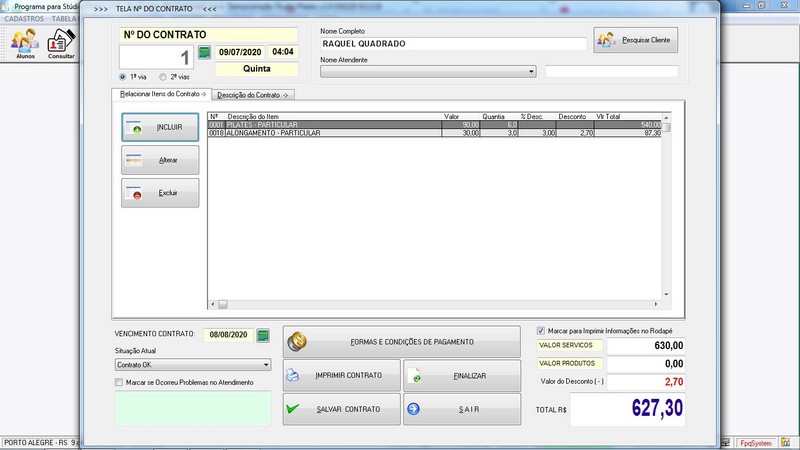Image resolution: width=800 pixels, height=450 pixels.
Task: Expand the Nome Atendente dropdown
Action: 531,71
